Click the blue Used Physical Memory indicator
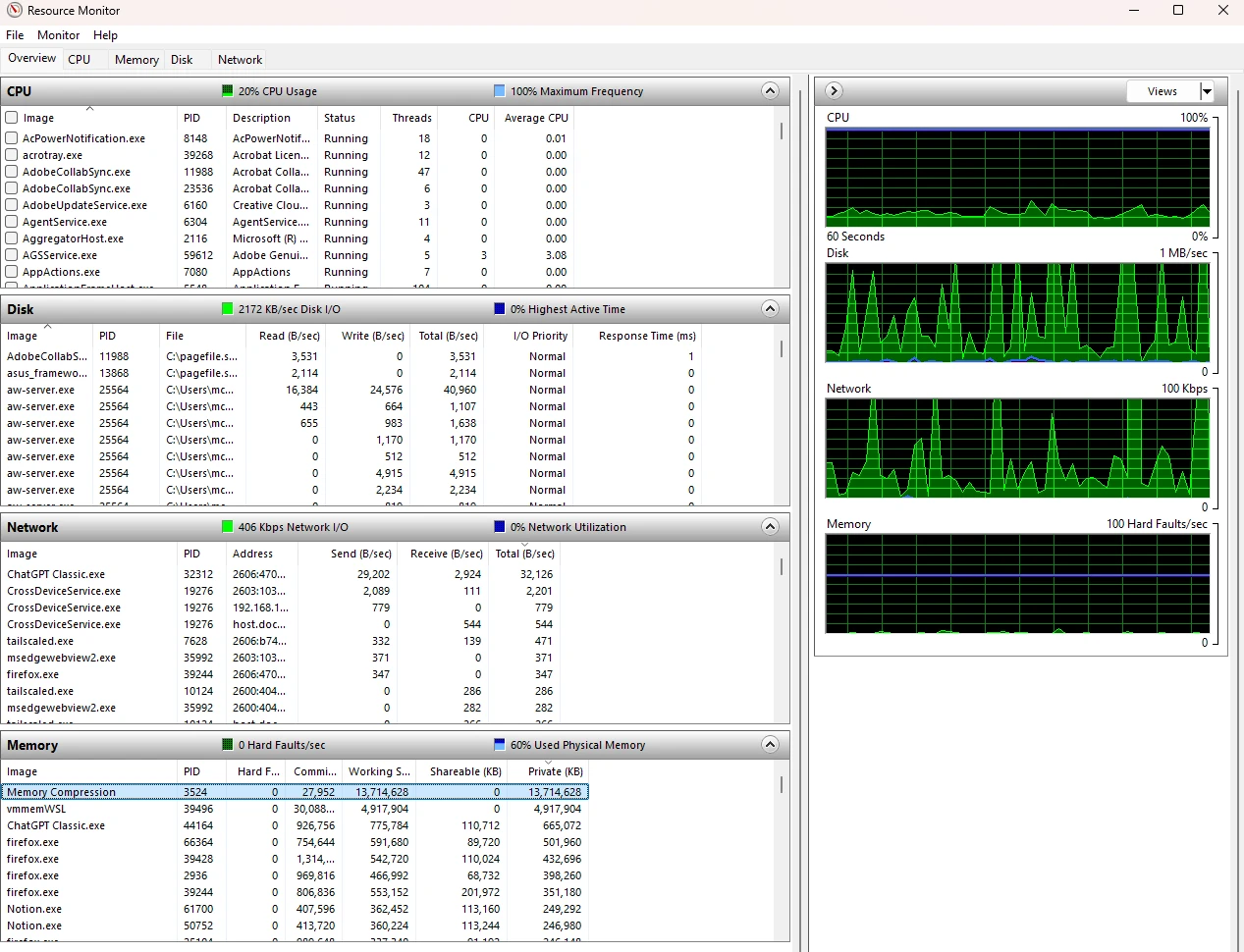1244x952 pixels. [x=500, y=745]
